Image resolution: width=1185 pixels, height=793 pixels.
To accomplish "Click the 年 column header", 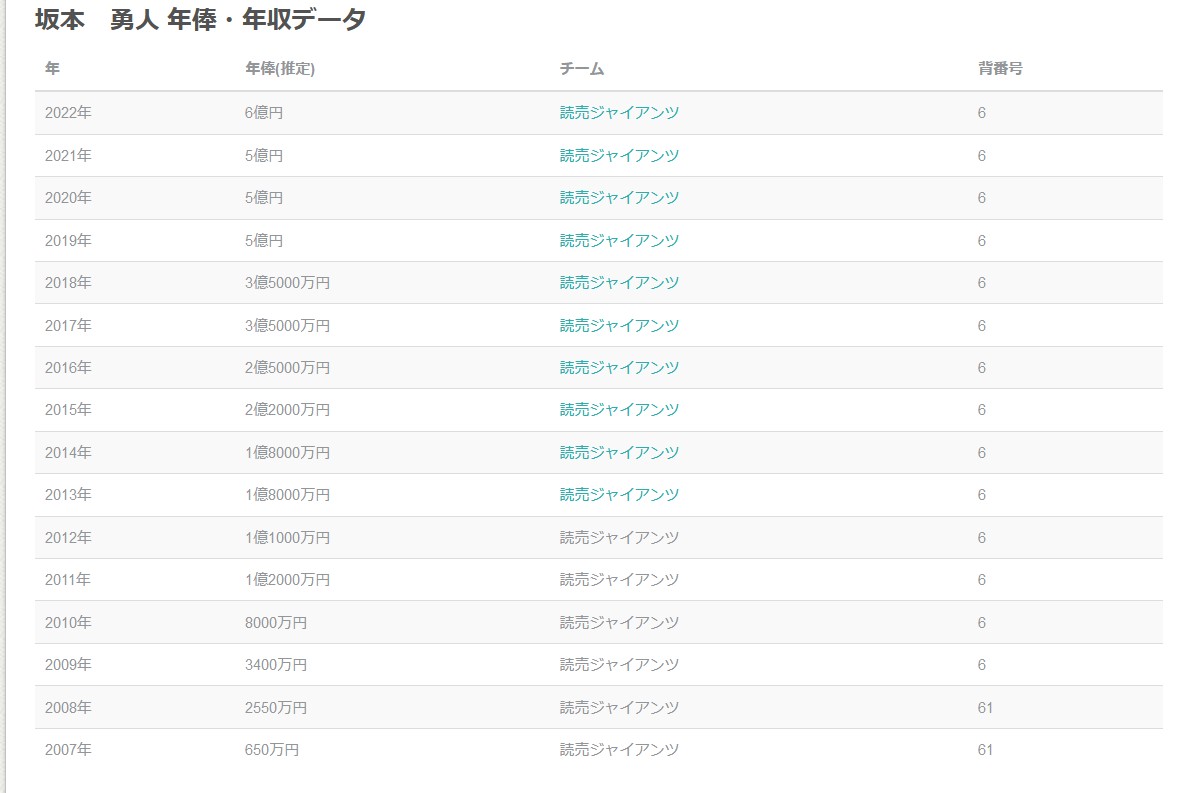I will (52, 69).
